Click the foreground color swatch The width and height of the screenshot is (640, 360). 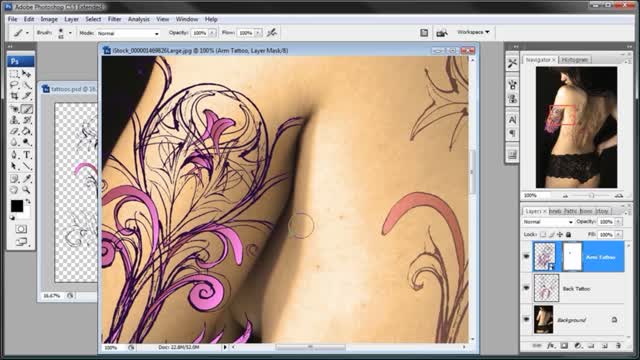pyautogui.click(x=17, y=206)
